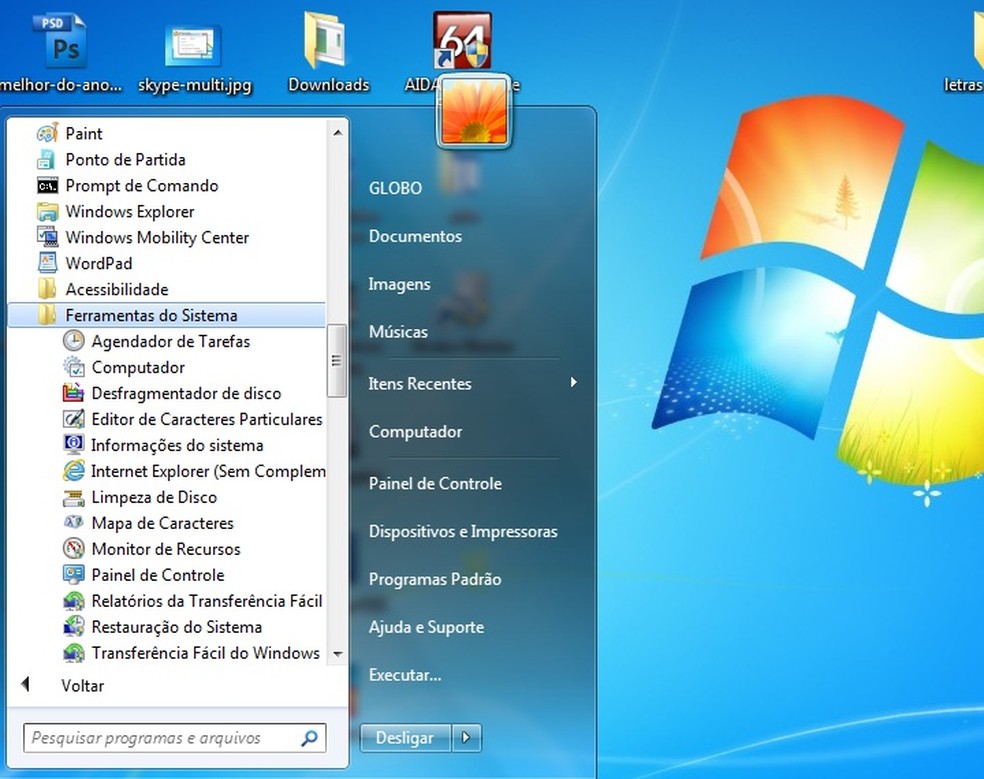Collapse the Ferramentas do Sistema folder
Image resolution: width=984 pixels, height=779 pixels.
click(x=166, y=315)
